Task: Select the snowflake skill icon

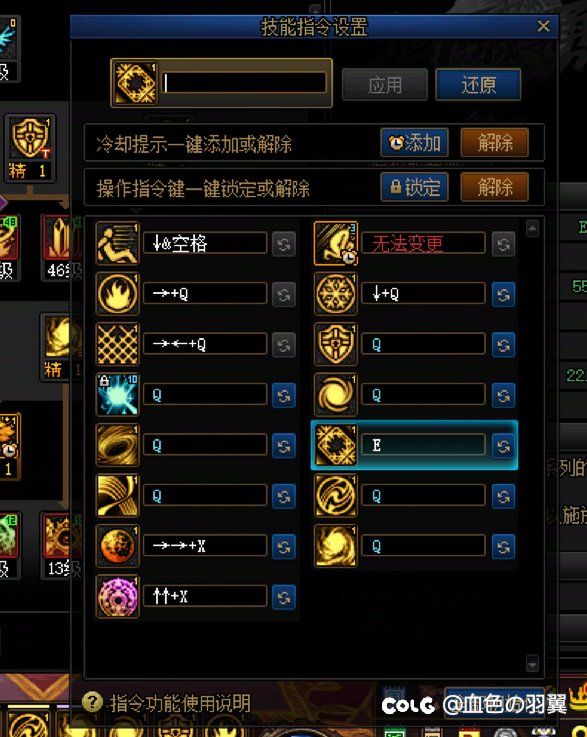Action: click(336, 294)
